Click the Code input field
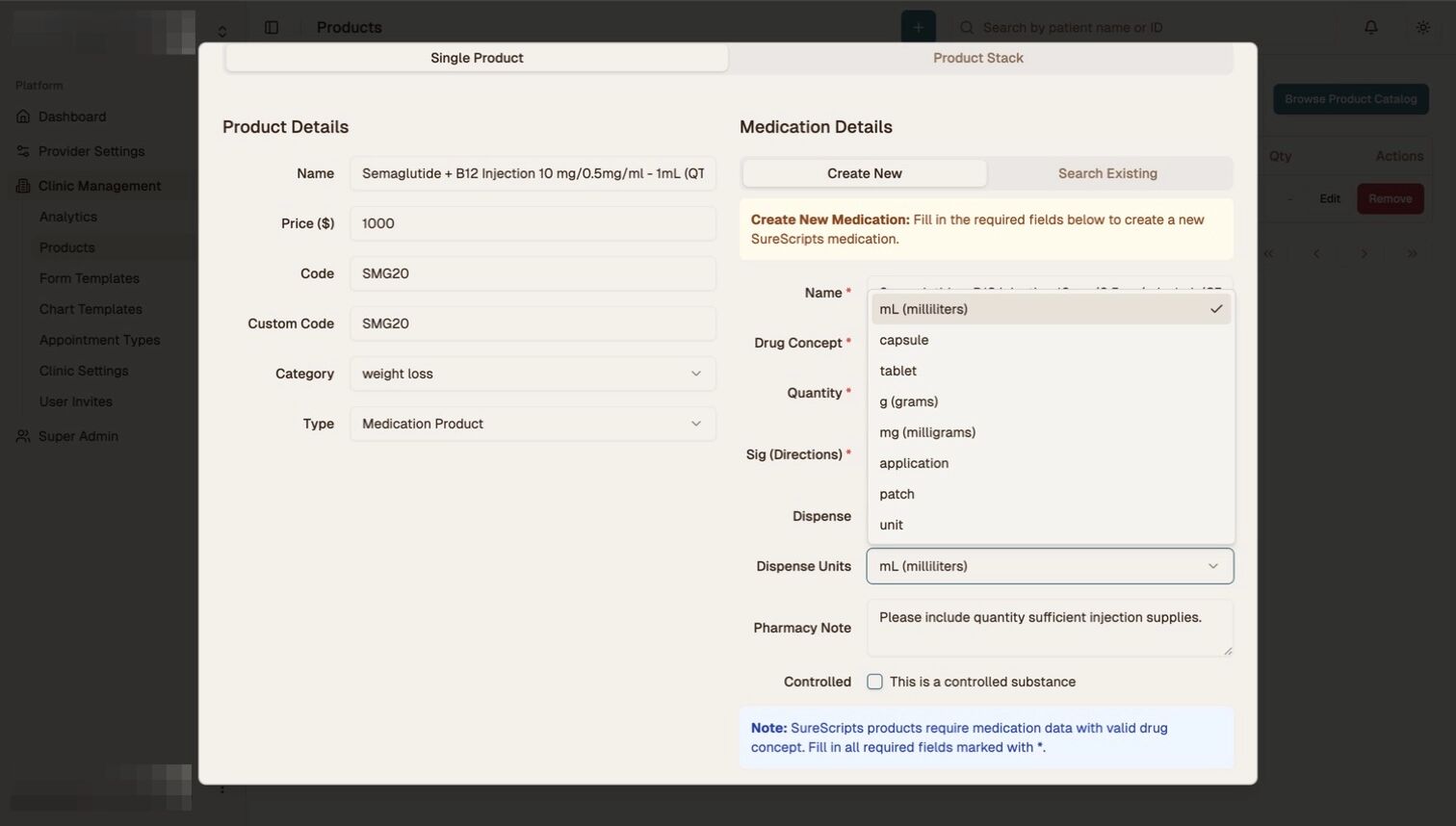Screen dimensions: 1456x826 click(533, 273)
